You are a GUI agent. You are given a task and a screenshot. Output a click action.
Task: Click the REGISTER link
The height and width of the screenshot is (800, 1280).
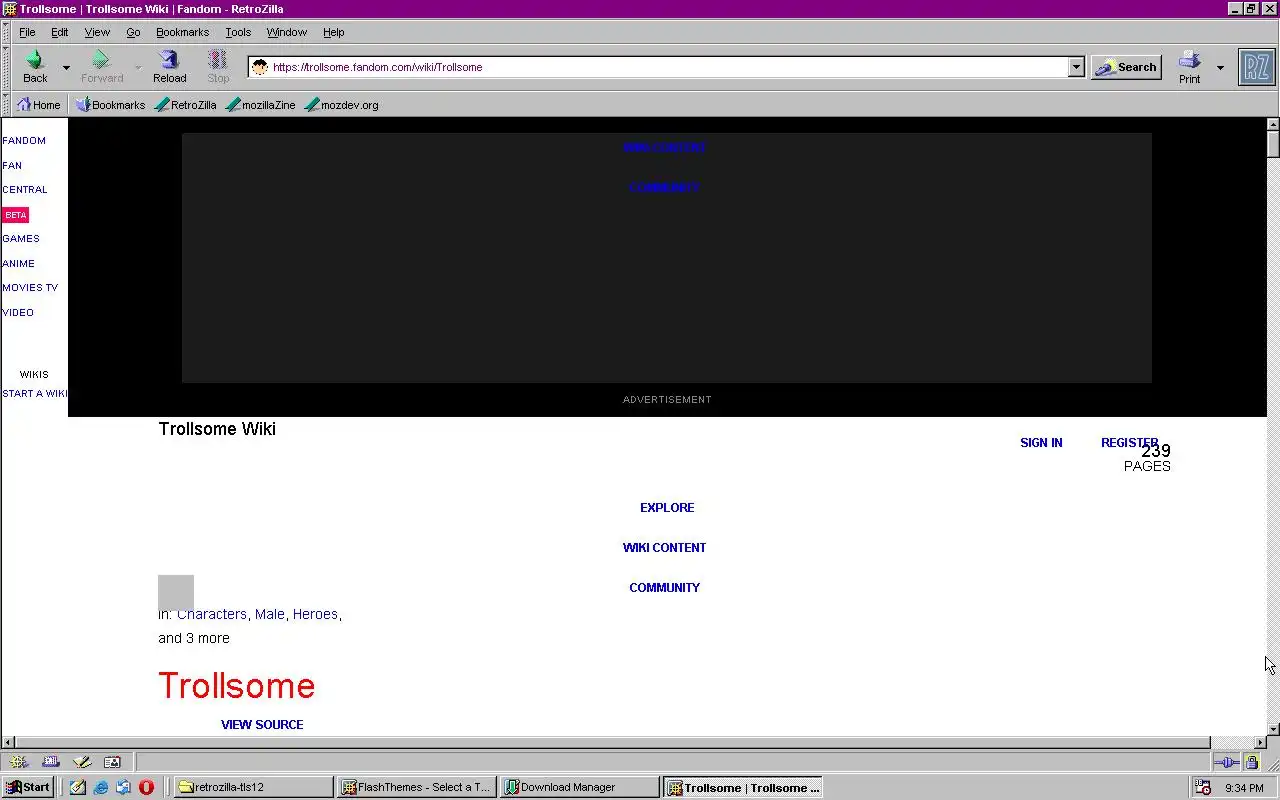click(x=1129, y=443)
